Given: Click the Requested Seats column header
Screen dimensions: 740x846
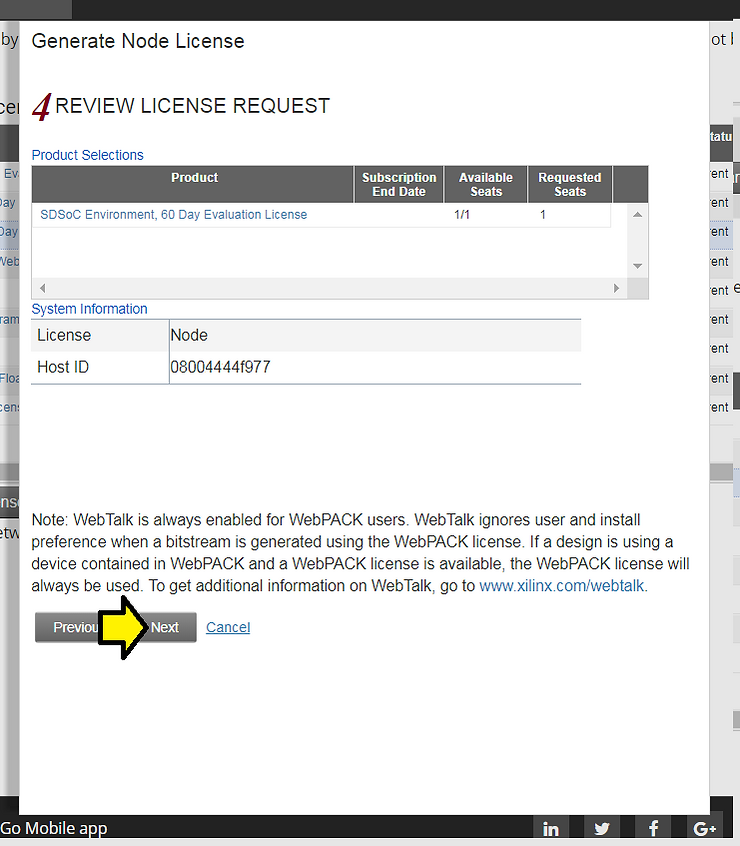Looking at the screenshot, I should point(569,184).
